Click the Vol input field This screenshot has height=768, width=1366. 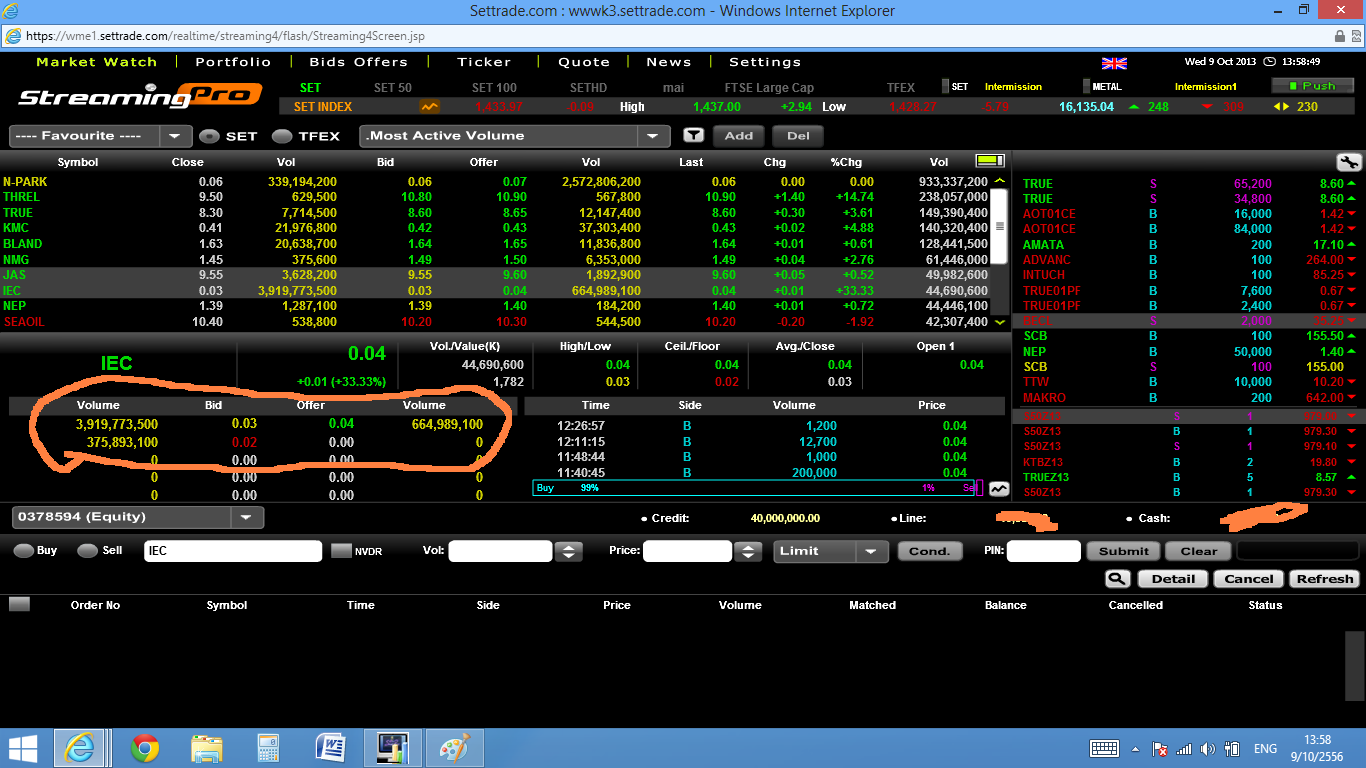click(500, 551)
